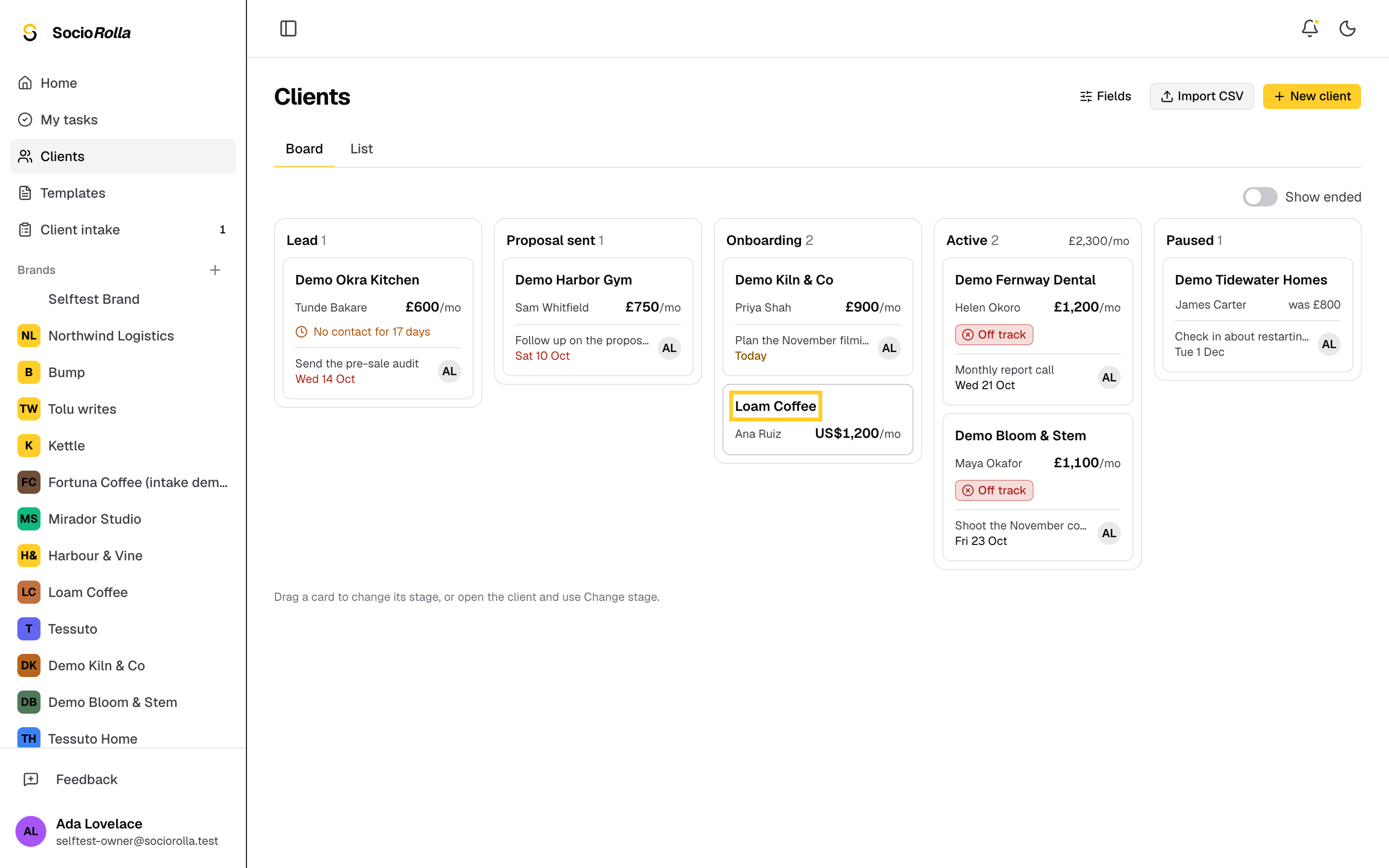Viewport: 1389px width, 868px height.
Task: Click Import CSV button
Action: point(1201,96)
